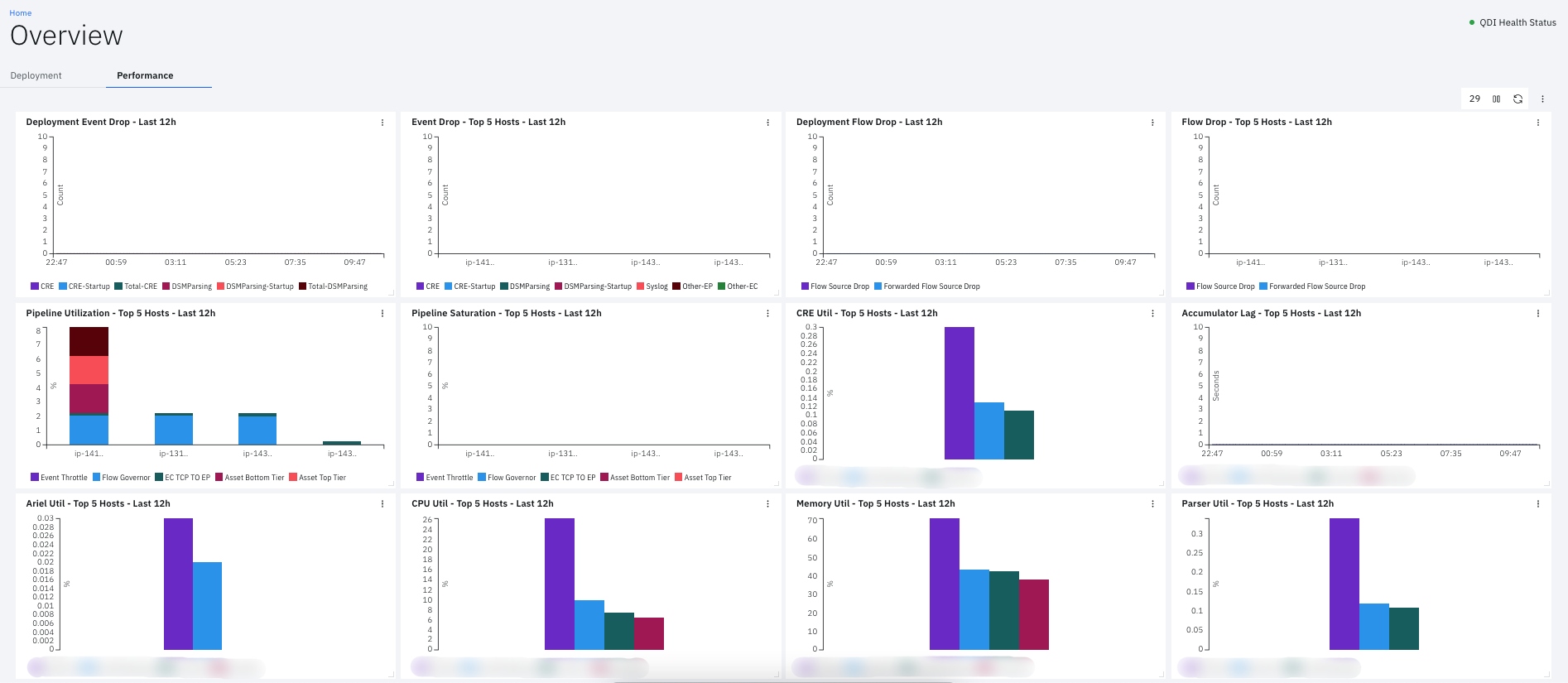Viewport: 1568px width, 683px height.
Task: Click CRE-Startup color swatch in Deployment Event Drop legend
Action: (63, 286)
